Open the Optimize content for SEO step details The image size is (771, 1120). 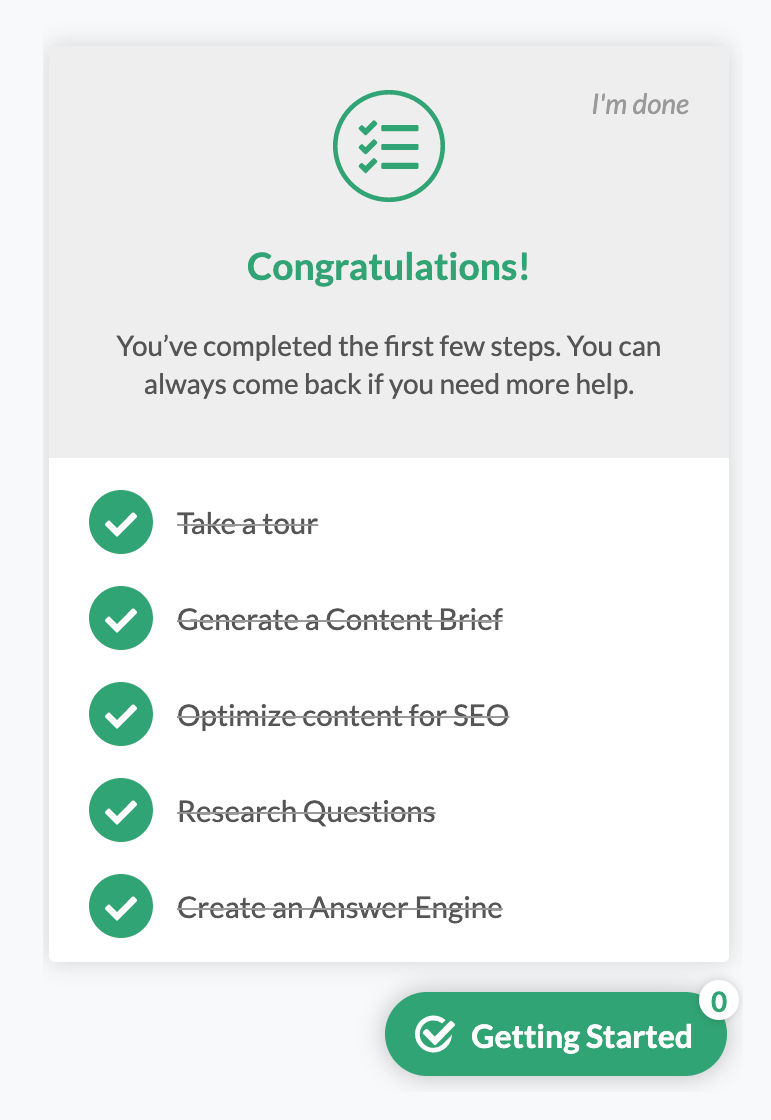click(x=343, y=714)
